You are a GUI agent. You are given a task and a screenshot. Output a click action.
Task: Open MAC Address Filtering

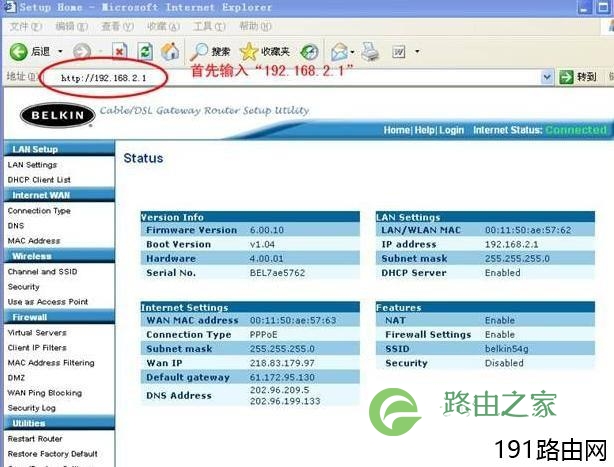(51, 363)
